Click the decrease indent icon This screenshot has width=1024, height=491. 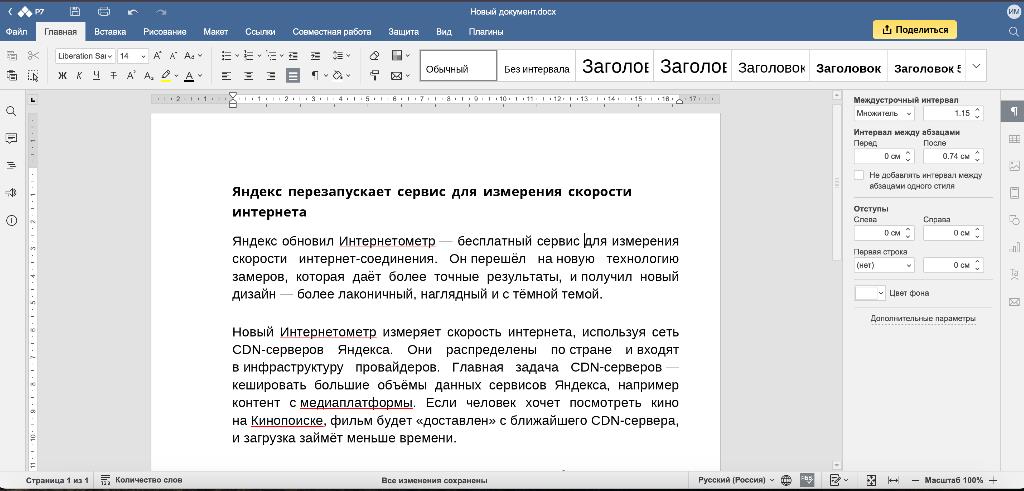293,56
